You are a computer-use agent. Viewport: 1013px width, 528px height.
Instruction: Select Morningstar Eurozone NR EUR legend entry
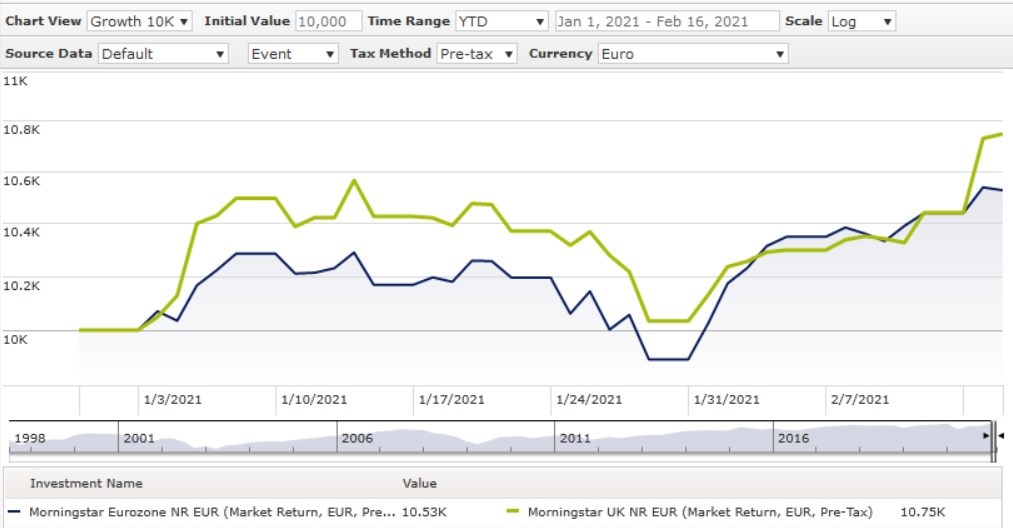point(212,512)
